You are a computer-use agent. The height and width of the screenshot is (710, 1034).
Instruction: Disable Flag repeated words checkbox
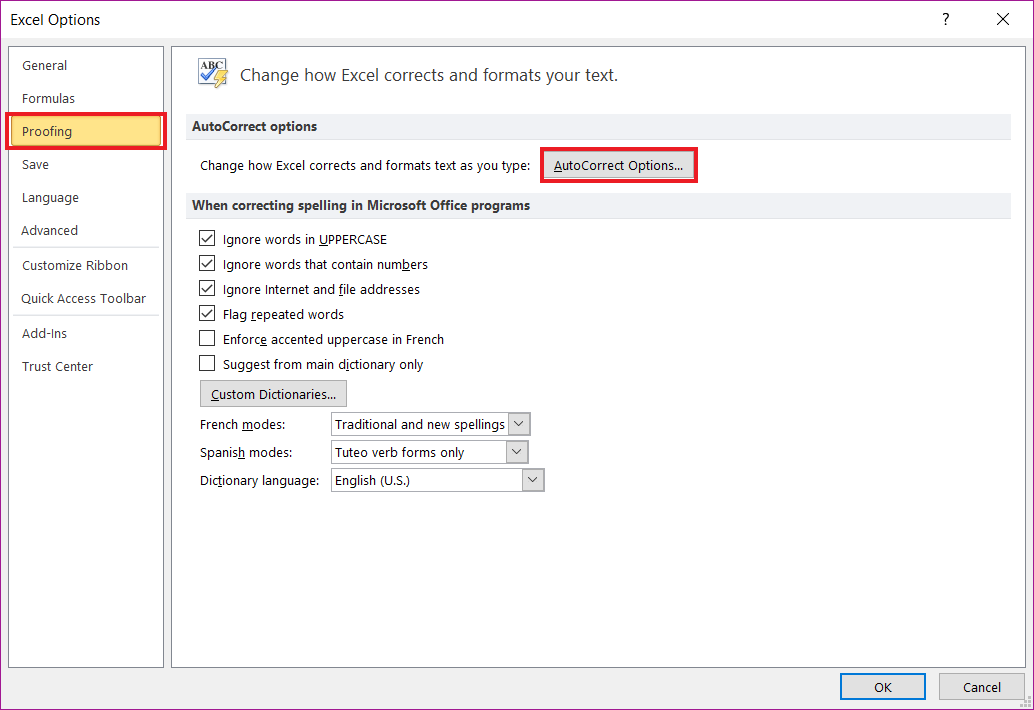tap(207, 313)
